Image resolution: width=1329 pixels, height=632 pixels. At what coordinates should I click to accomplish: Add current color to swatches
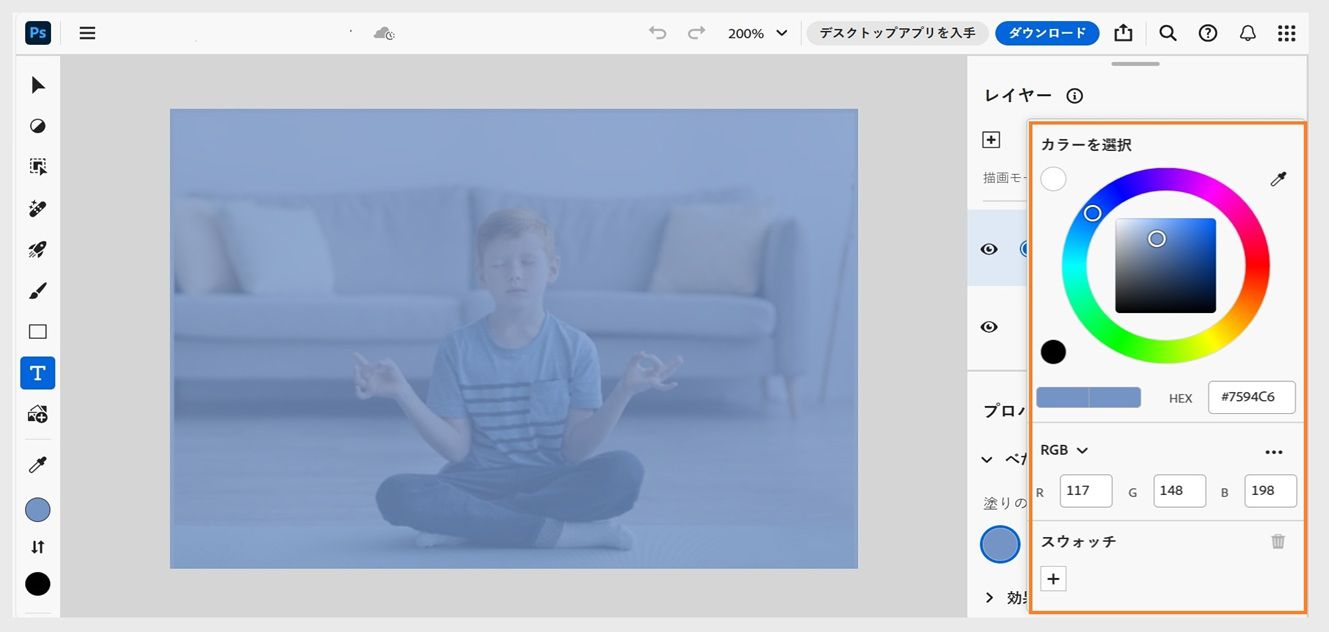(1053, 579)
